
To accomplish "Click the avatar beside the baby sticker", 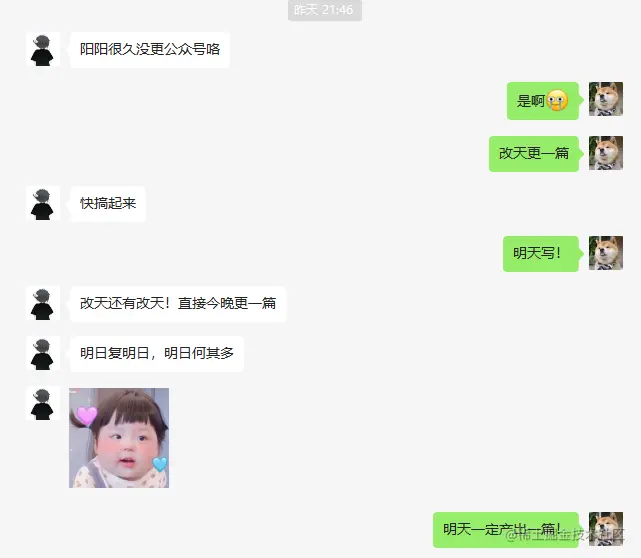I will coord(43,403).
